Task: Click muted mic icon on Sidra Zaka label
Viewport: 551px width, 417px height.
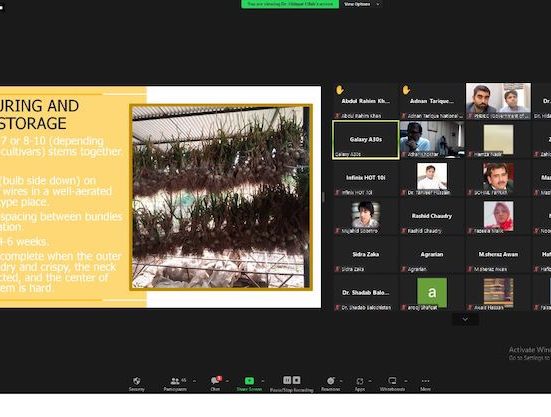Action: pyautogui.click(x=338, y=269)
